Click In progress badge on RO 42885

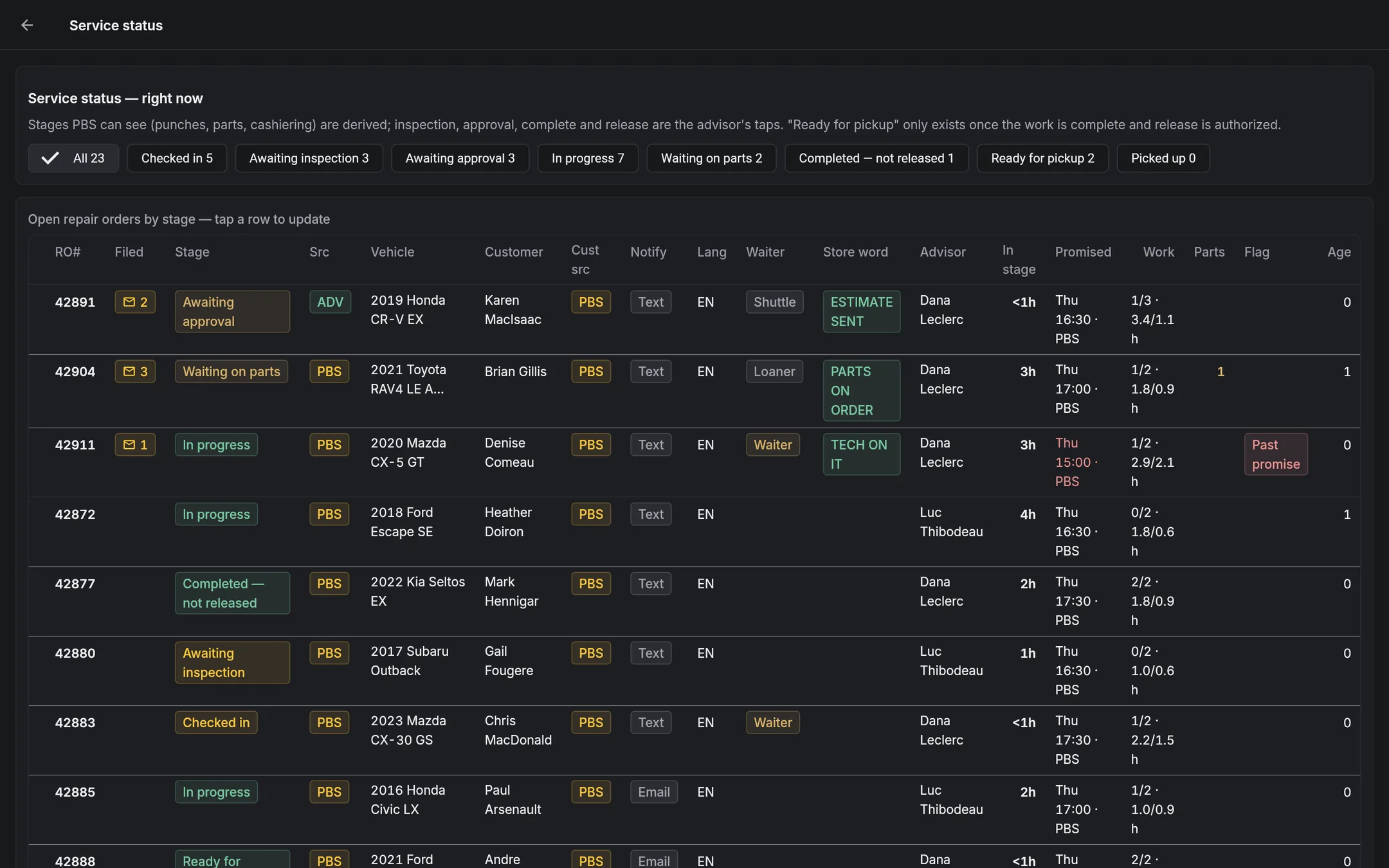coord(216,792)
